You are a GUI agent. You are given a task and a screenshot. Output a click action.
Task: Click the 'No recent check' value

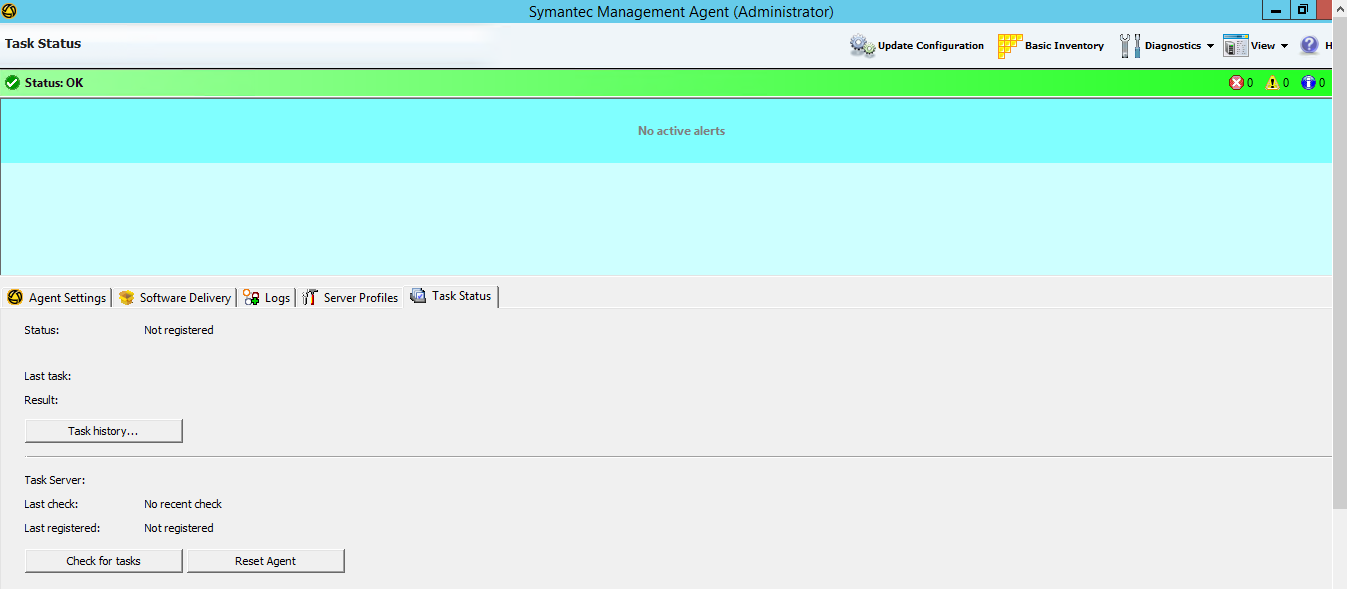click(x=183, y=504)
